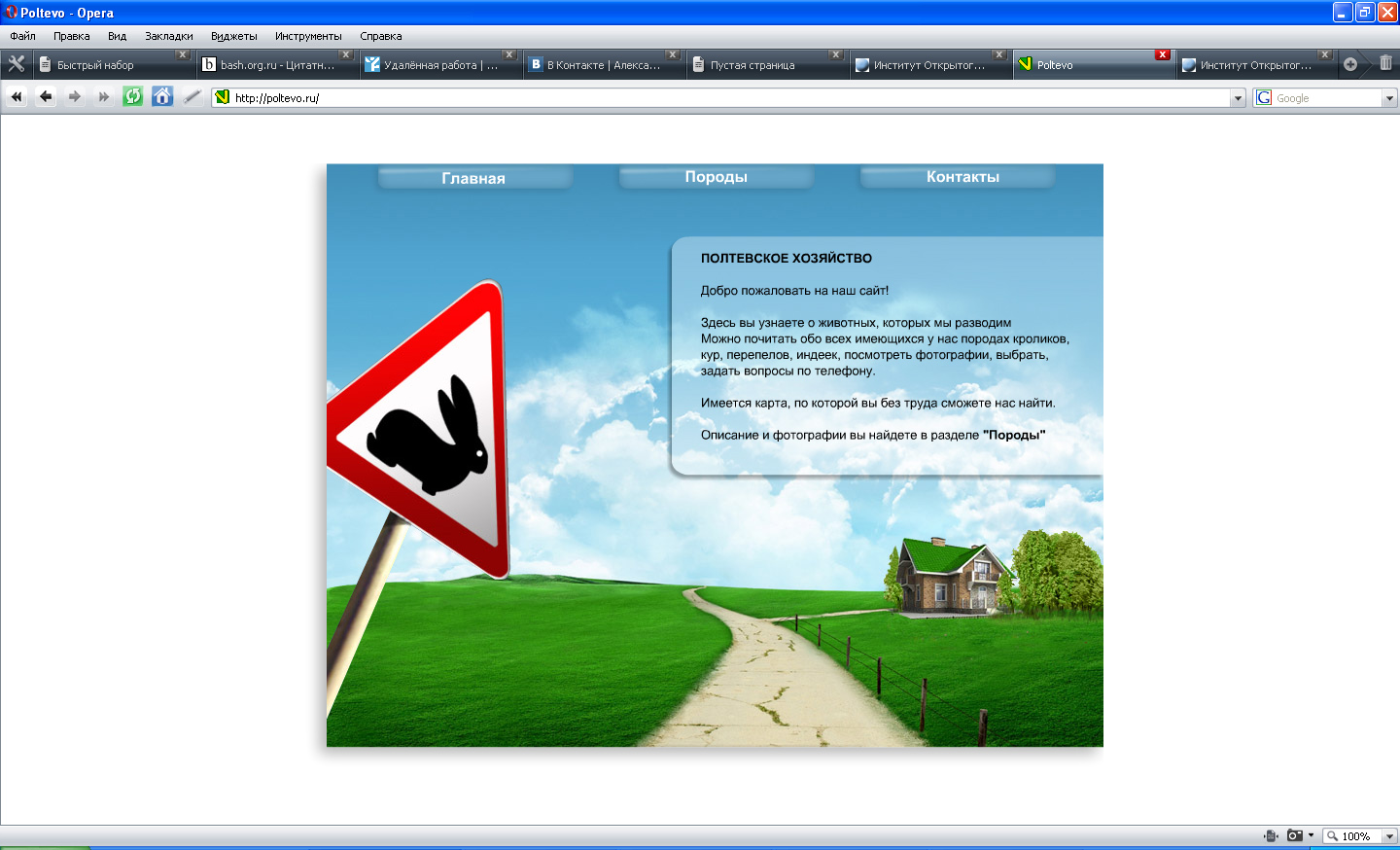The image size is (1400, 850).
Task: Close the active Poltevo tab
Action: 1162,54
